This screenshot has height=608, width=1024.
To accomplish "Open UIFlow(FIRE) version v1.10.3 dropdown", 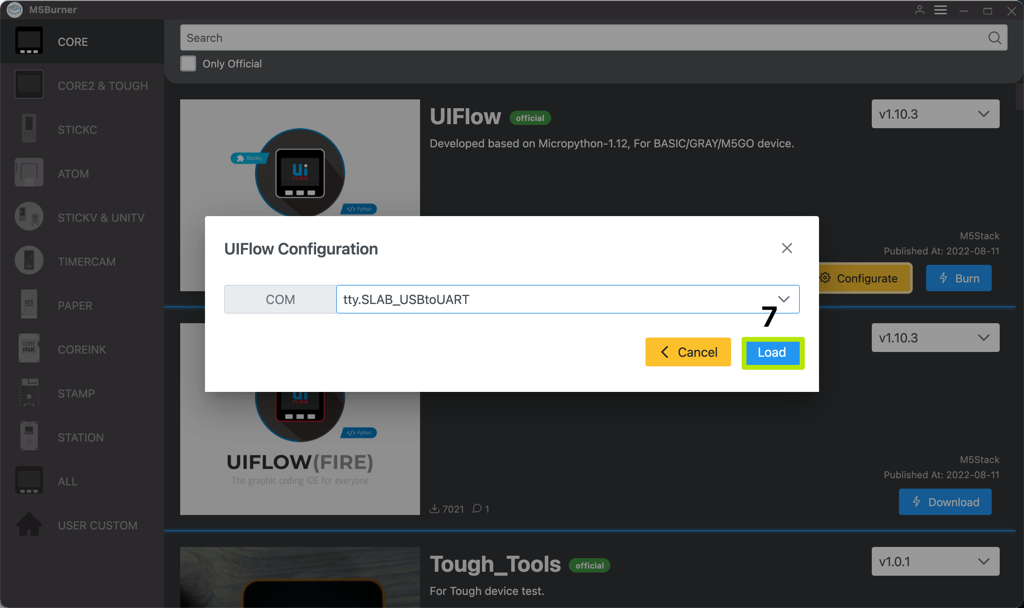I will (x=935, y=338).
